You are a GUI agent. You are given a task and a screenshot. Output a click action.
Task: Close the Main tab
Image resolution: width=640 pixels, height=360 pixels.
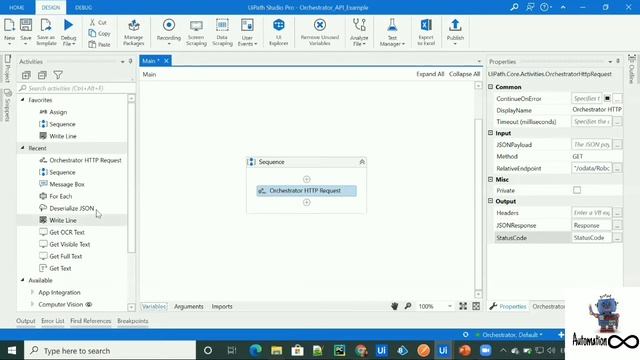[x=166, y=61]
